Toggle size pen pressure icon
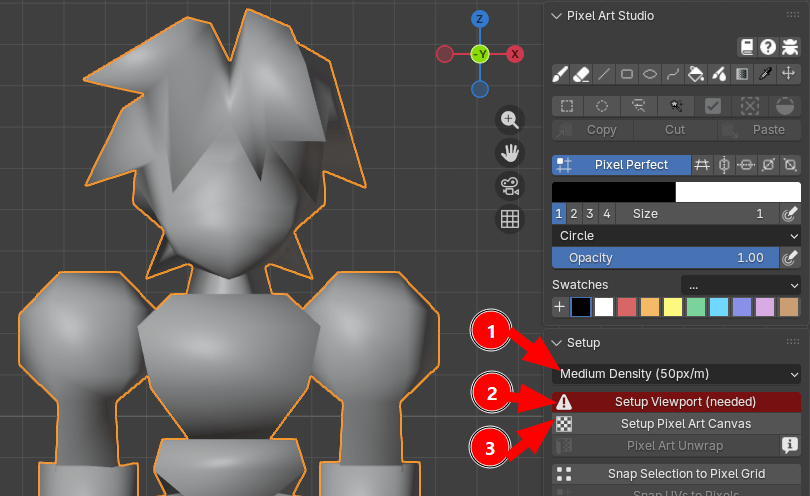This screenshot has width=810, height=496. click(x=790, y=214)
